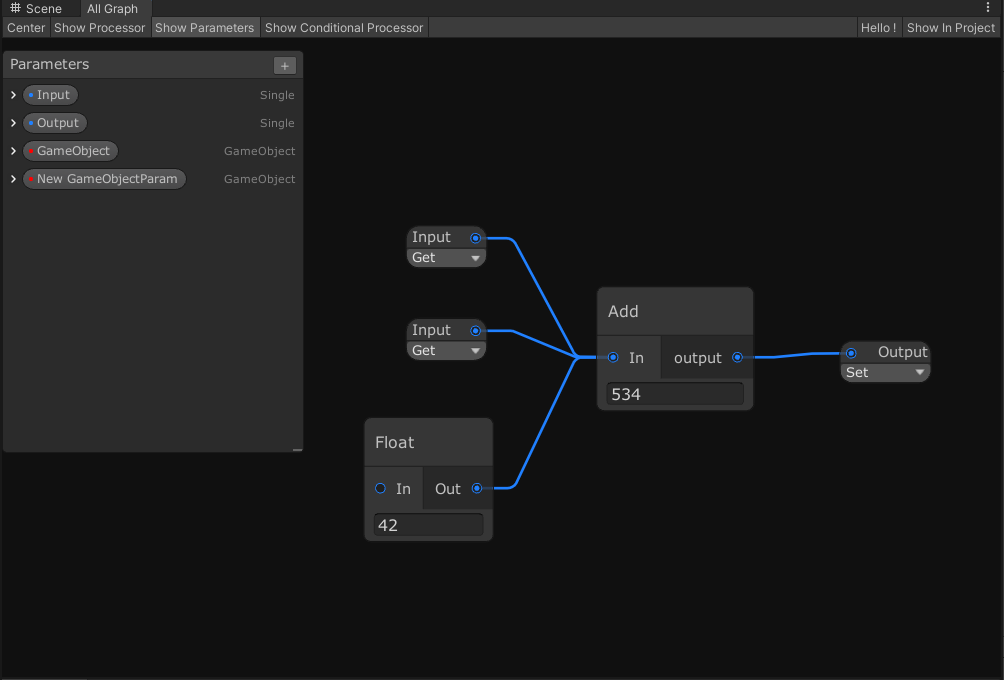Viewport: 1004px width, 680px height.
Task: Expand the New GameObjectParam parameter row
Action: (13, 179)
